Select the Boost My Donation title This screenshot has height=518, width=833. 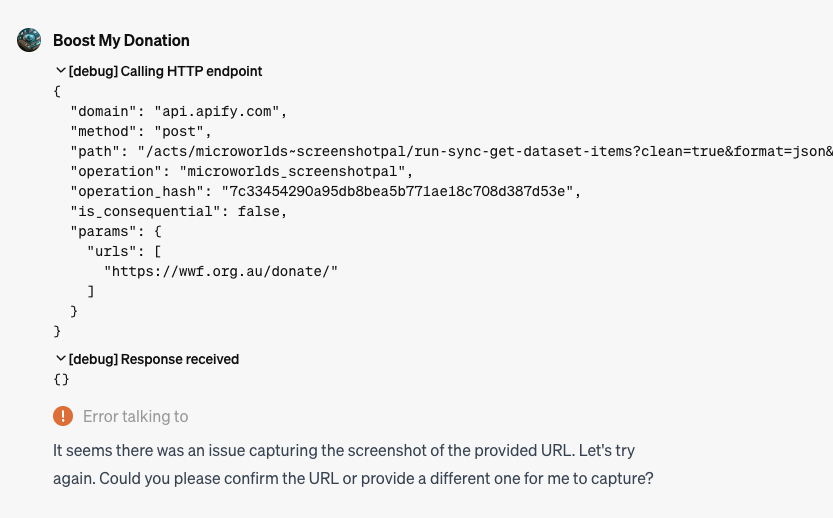pos(121,40)
